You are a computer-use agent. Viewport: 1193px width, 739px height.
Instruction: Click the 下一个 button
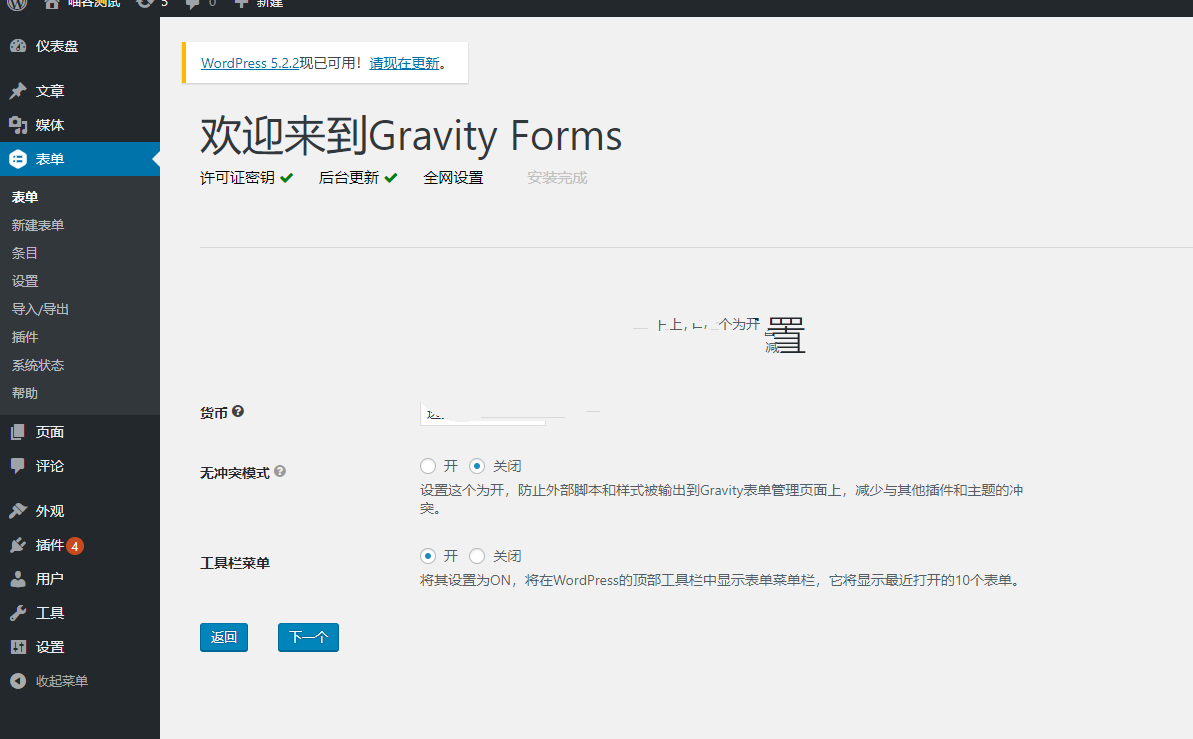(x=308, y=637)
